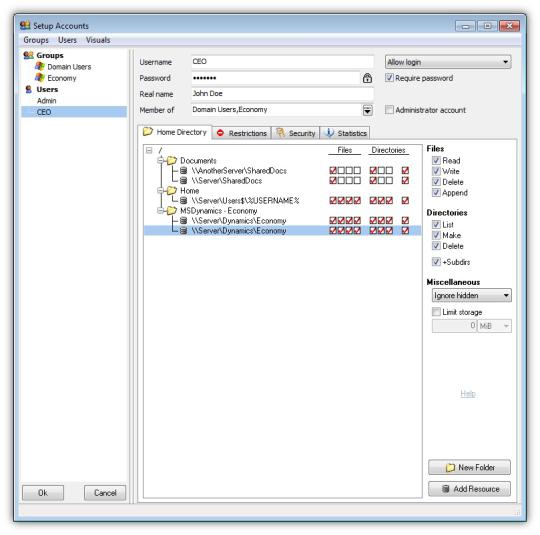Click the \\Server\Users$\%USERNAME% resource icon
Image resolution: width=540 pixels, height=535 pixels.
coord(184,200)
